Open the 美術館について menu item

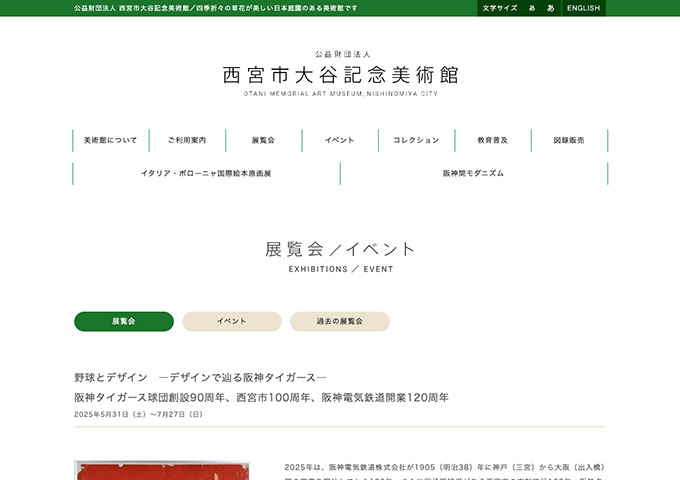(x=111, y=140)
